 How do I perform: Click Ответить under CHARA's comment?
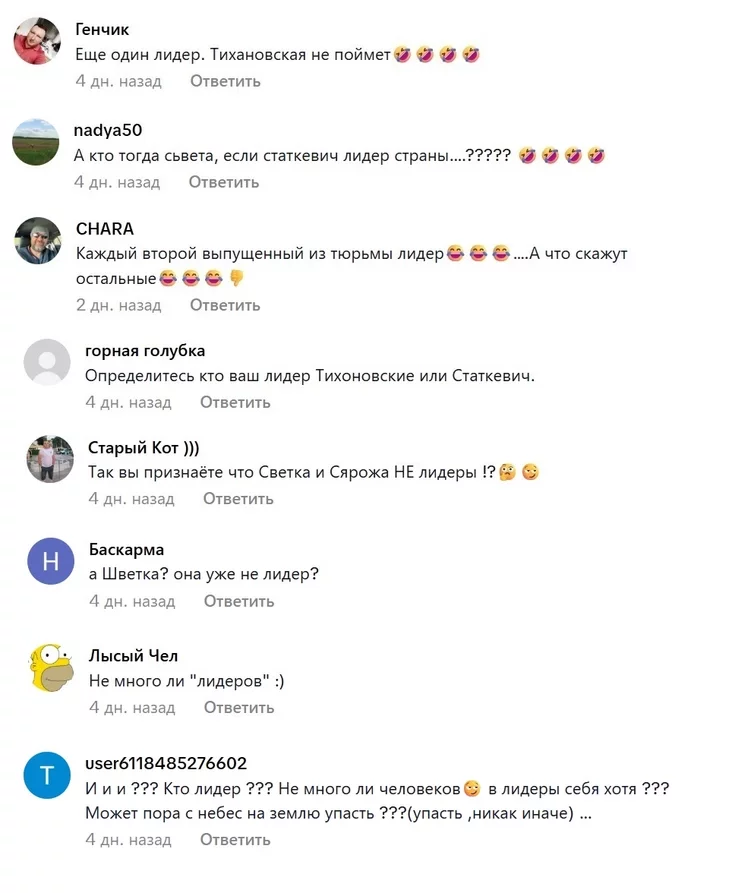[x=225, y=305]
